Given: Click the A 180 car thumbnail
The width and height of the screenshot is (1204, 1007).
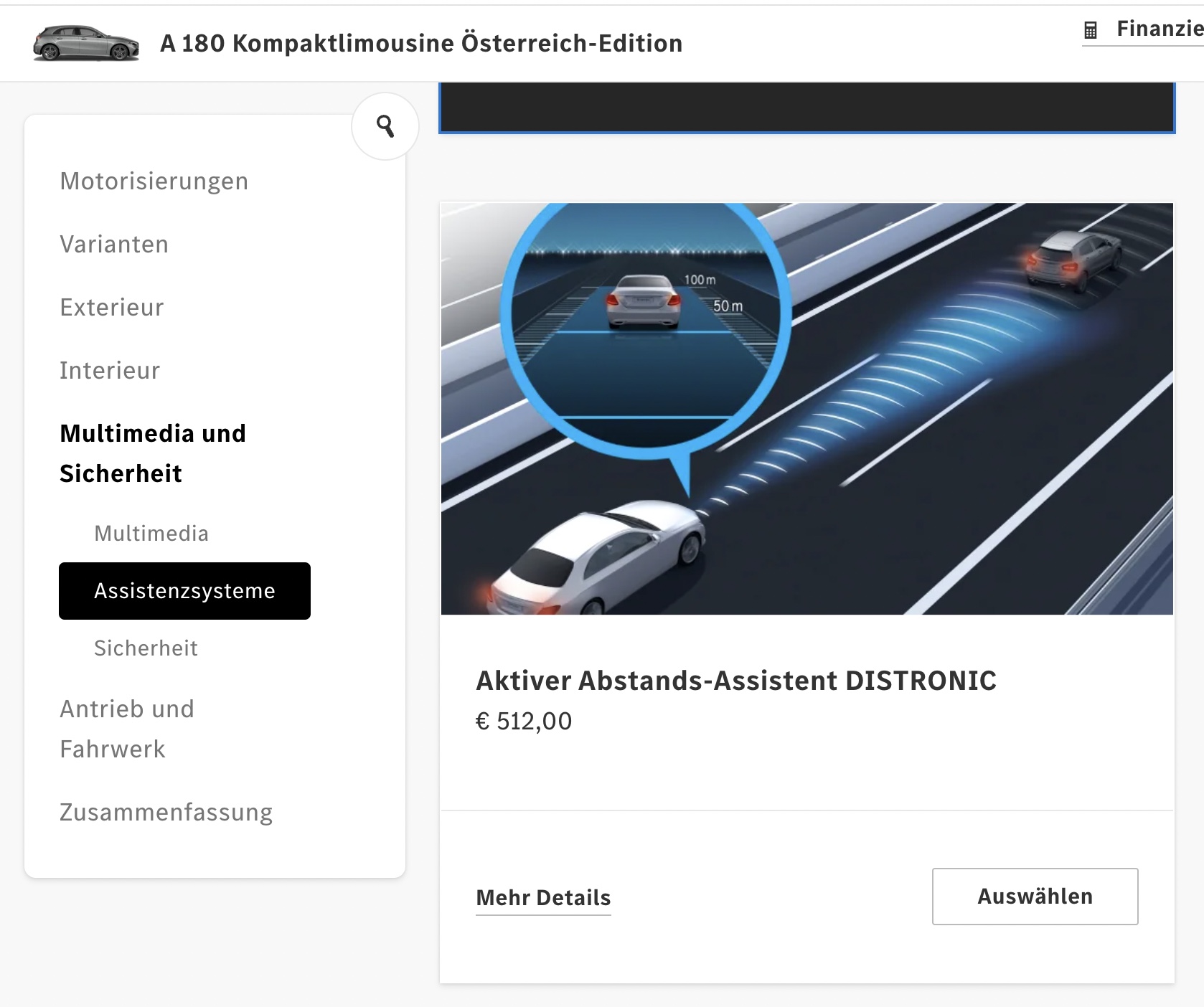Looking at the screenshot, I should [86, 43].
